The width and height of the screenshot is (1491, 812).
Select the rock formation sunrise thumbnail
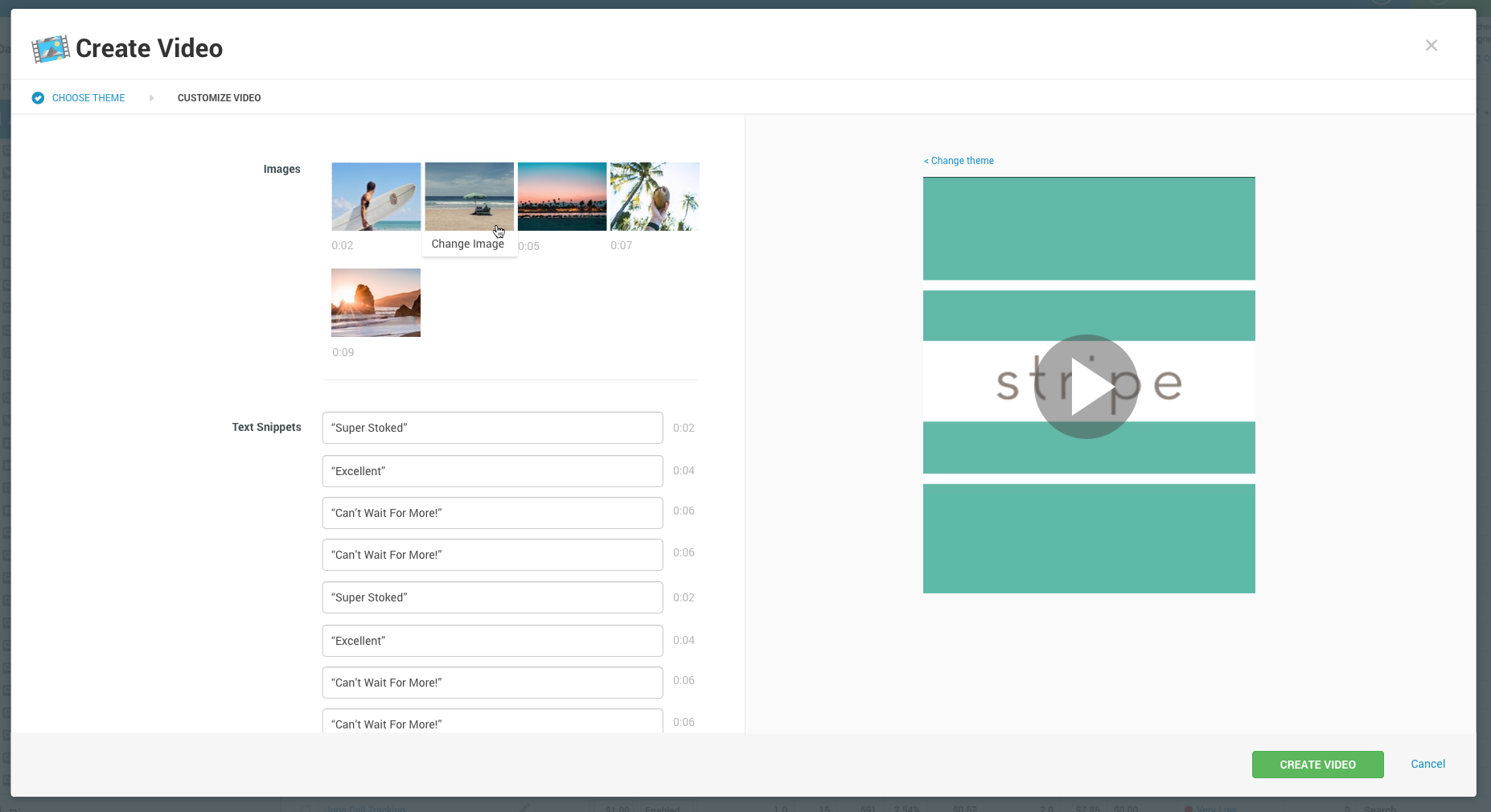pyautogui.click(x=376, y=302)
